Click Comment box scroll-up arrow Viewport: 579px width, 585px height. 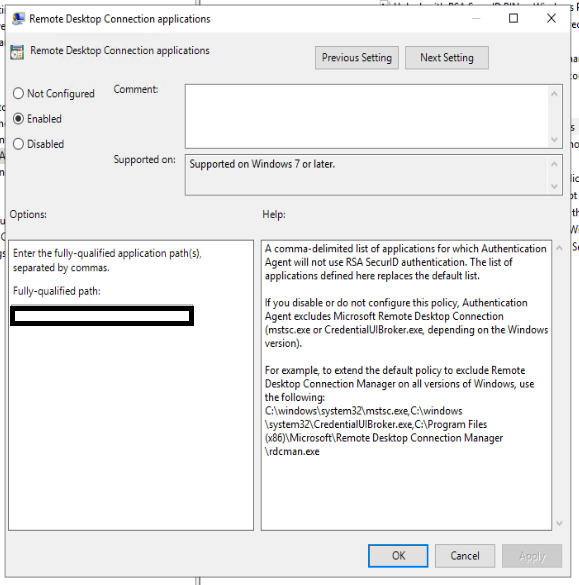coord(554,94)
